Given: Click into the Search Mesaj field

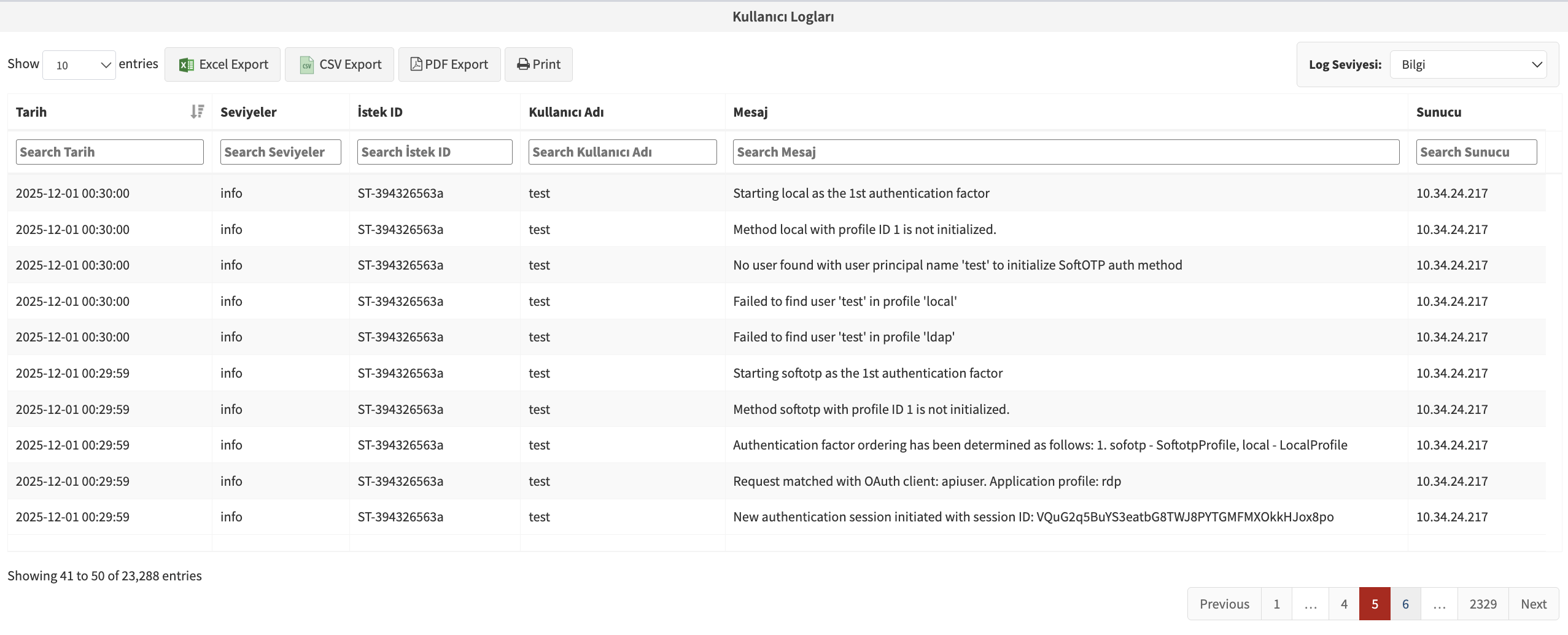Looking at the screenshot, I should (1066, 152).
